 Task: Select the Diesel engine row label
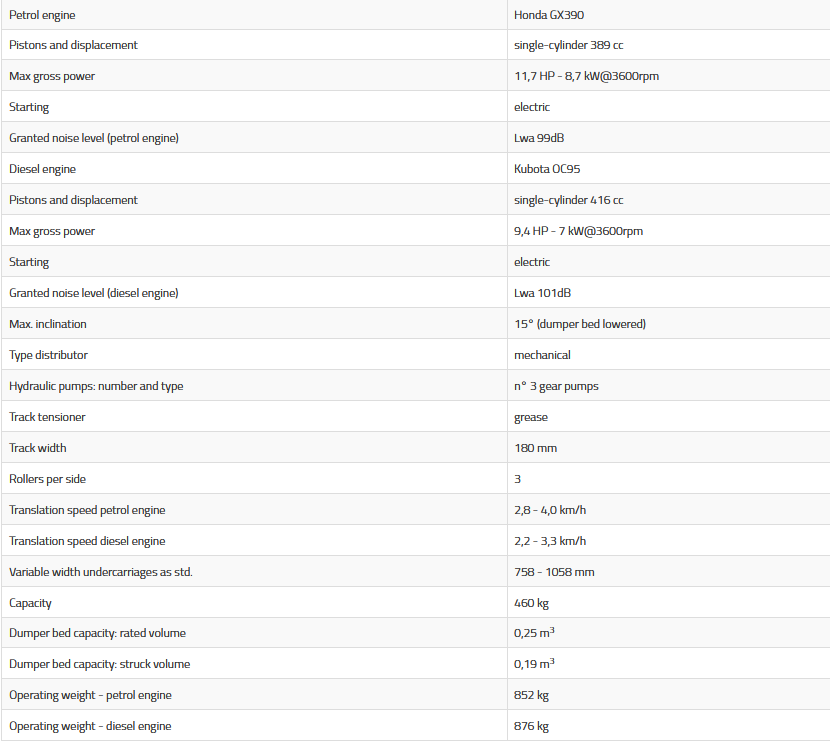[x=42, y=169]
